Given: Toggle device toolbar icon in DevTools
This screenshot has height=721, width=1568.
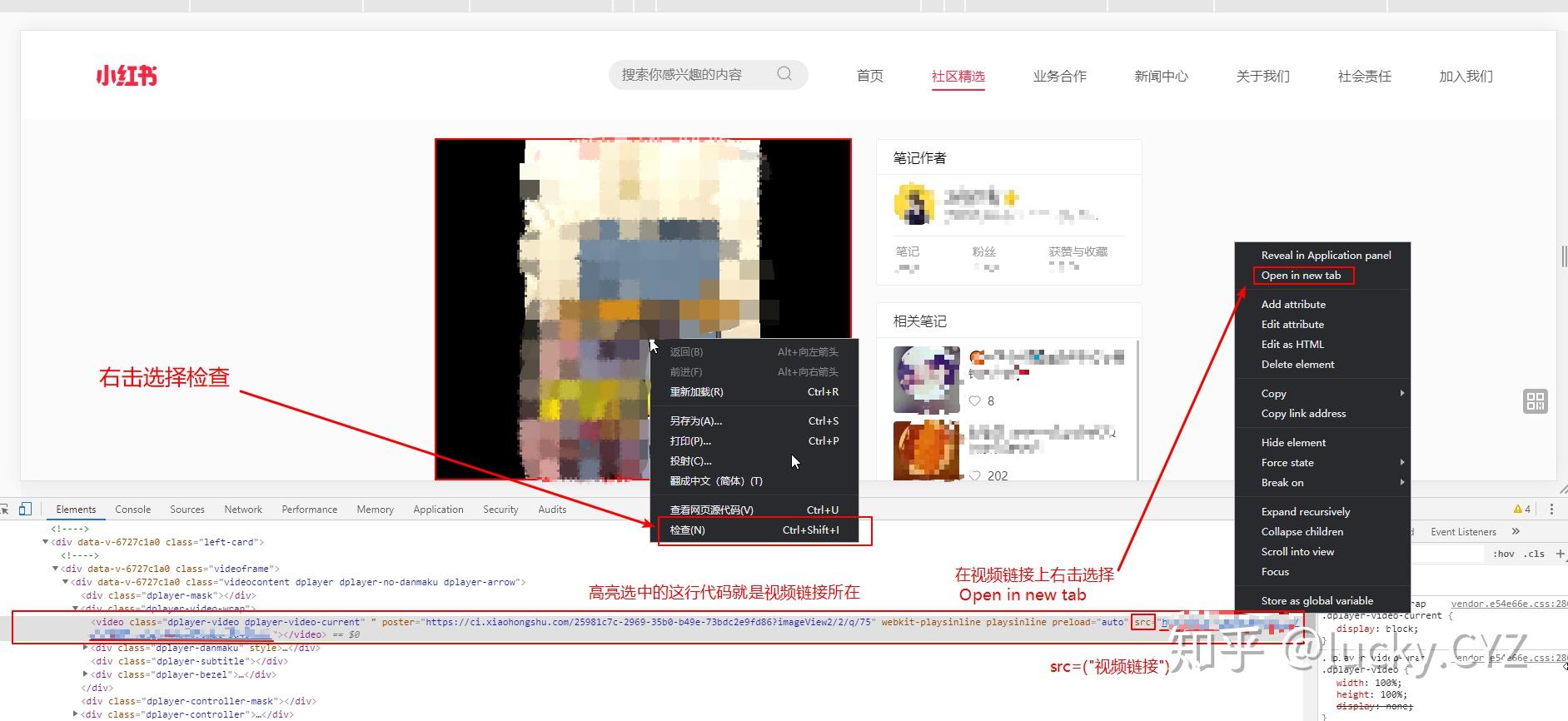Looking at the screenshot, I should [25, 509].
